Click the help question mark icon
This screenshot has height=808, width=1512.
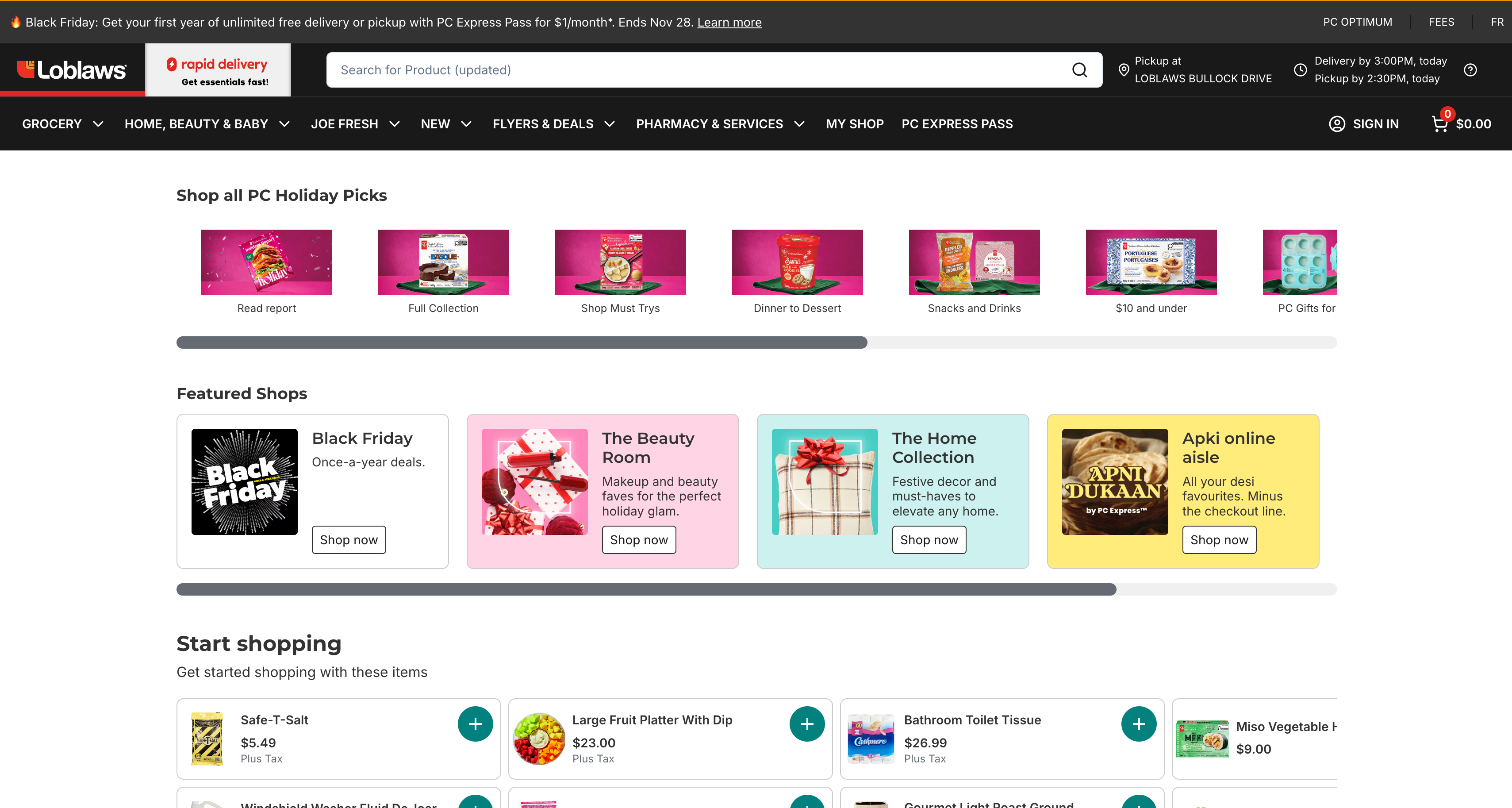[1470, 70]
